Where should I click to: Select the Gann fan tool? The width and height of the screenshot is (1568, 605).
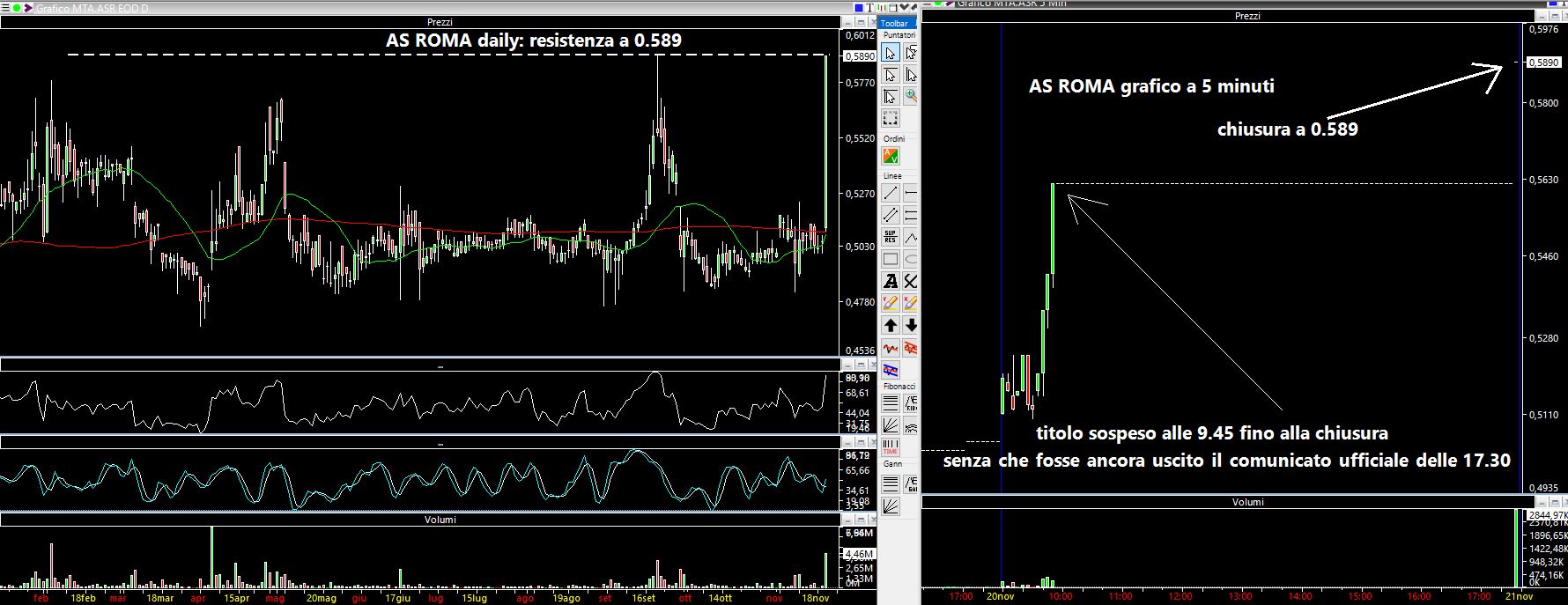click(891, 505)
